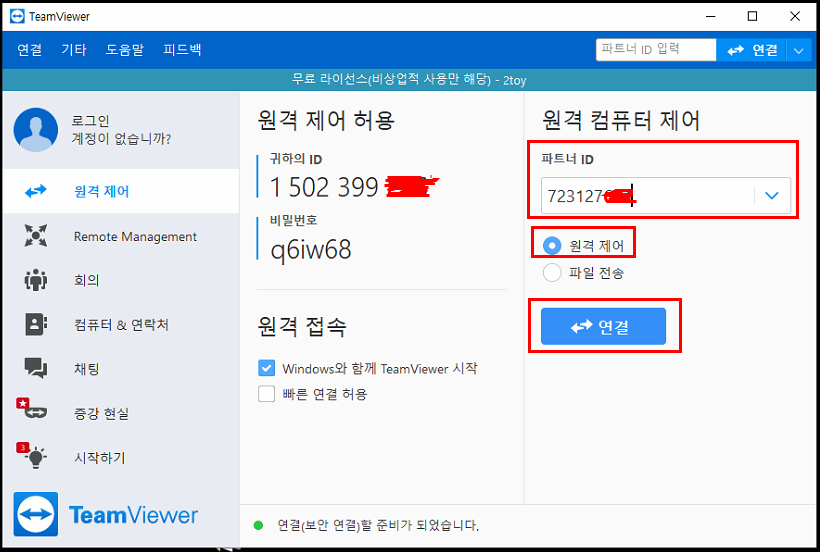
Task: Open the 시작하기 sidebar section
Action: point(121,458)
